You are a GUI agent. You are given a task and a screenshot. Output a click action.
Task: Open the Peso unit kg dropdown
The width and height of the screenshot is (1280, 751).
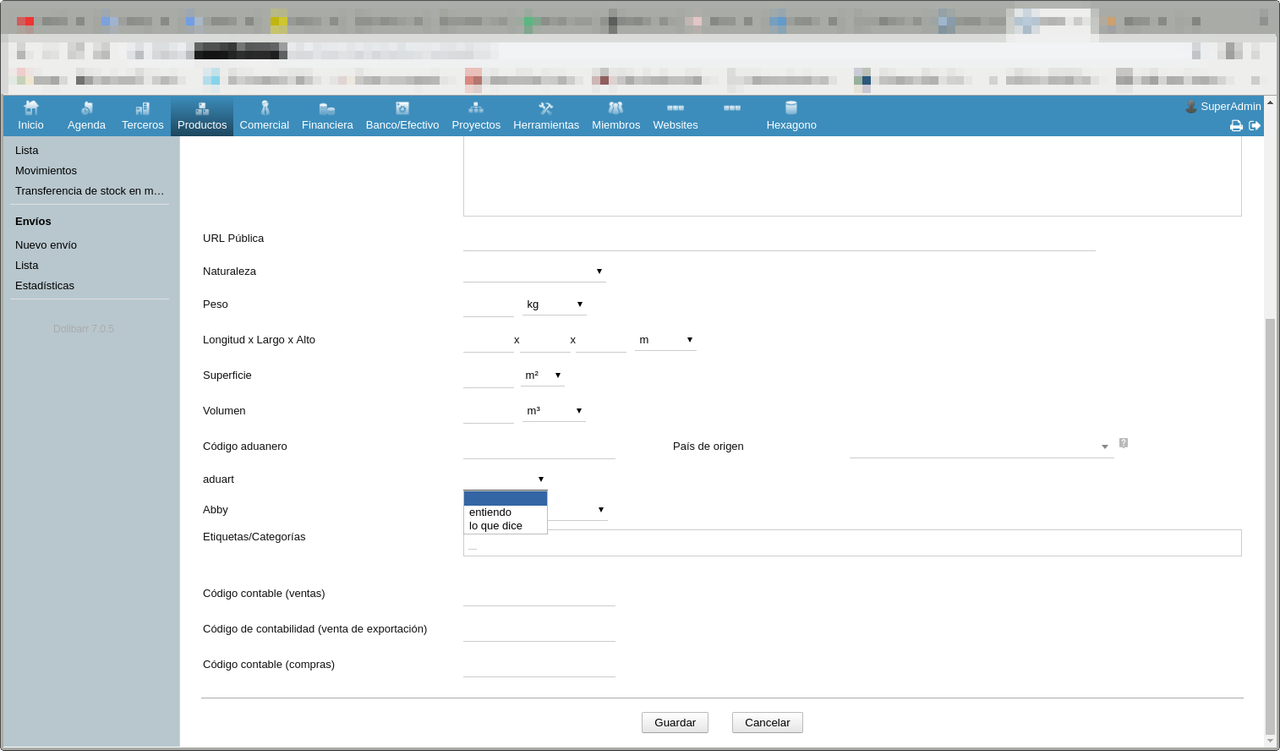(554, 304)
